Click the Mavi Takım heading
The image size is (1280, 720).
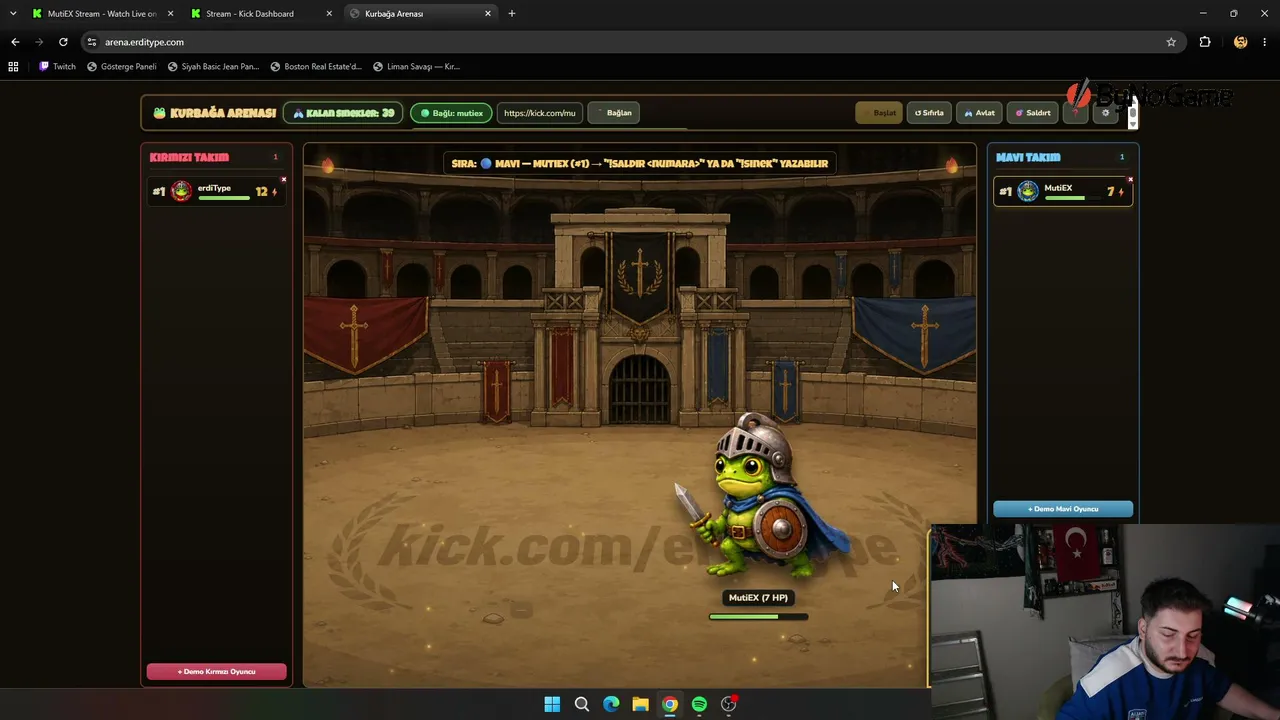pyautogui.click(x=1028, y=157)
